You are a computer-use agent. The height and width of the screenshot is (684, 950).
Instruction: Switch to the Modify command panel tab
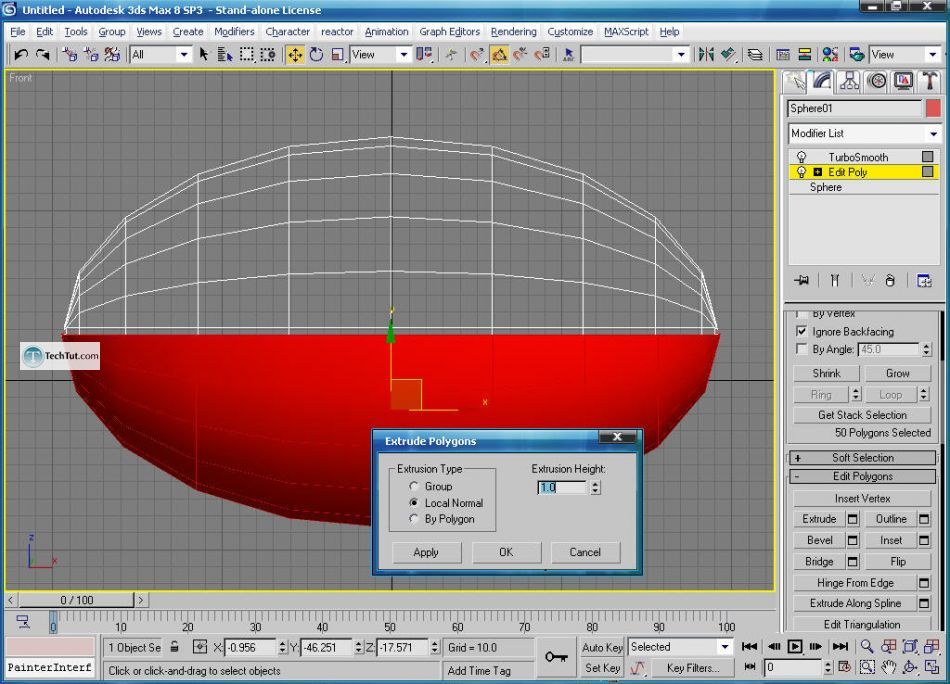(x=822, y=81)
